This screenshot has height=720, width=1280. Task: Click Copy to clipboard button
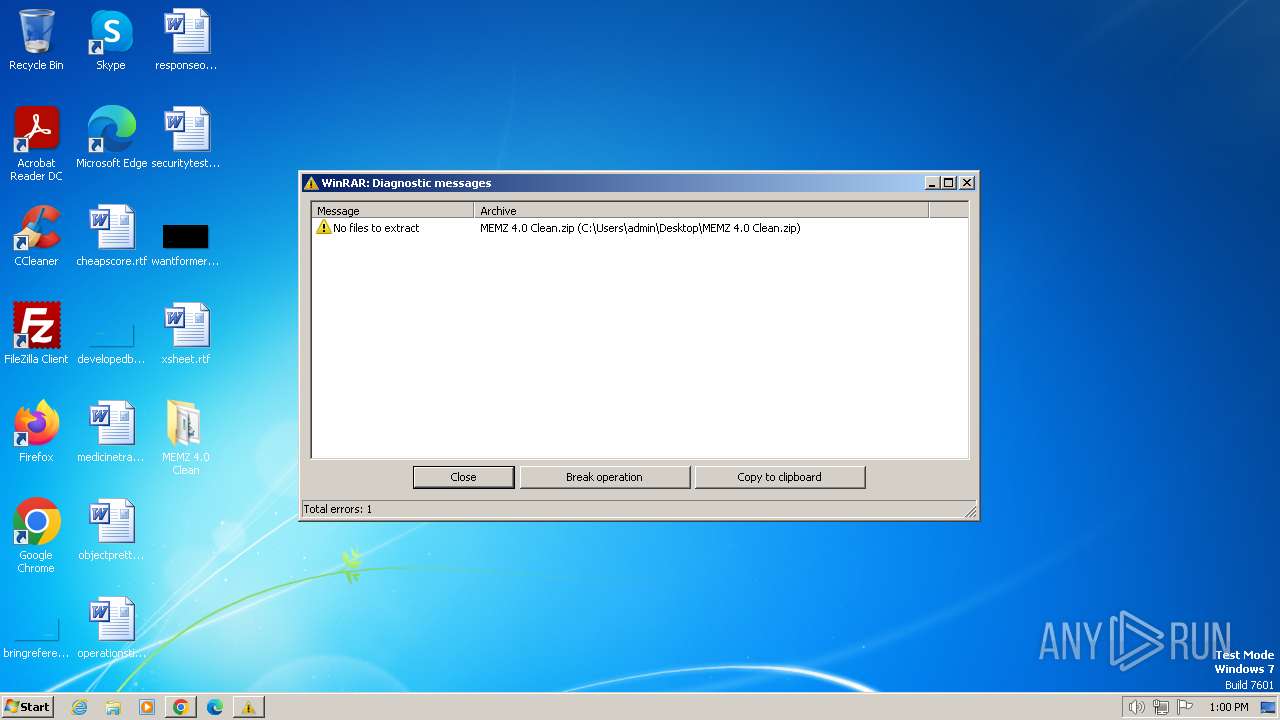[779, 477]
